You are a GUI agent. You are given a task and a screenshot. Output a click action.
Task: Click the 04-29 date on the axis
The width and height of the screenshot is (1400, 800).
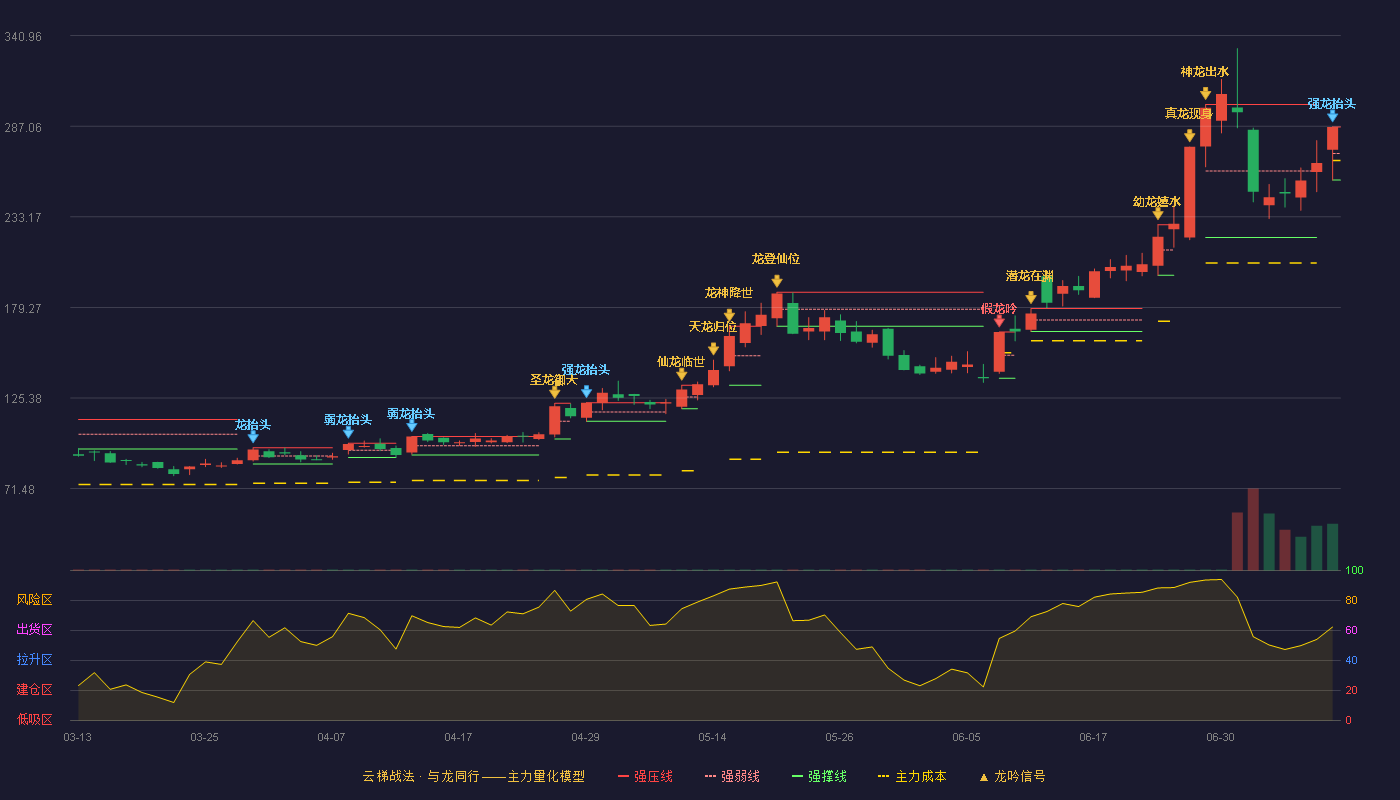585,737
